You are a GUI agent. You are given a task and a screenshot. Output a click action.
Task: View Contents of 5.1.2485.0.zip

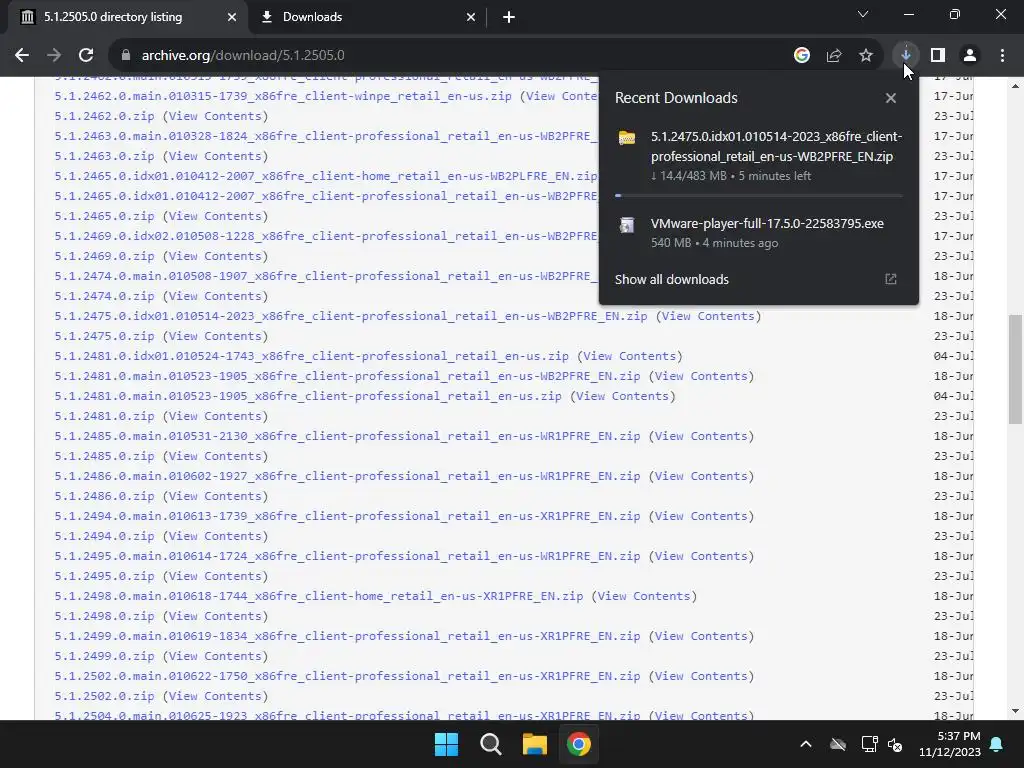(216, 456)
